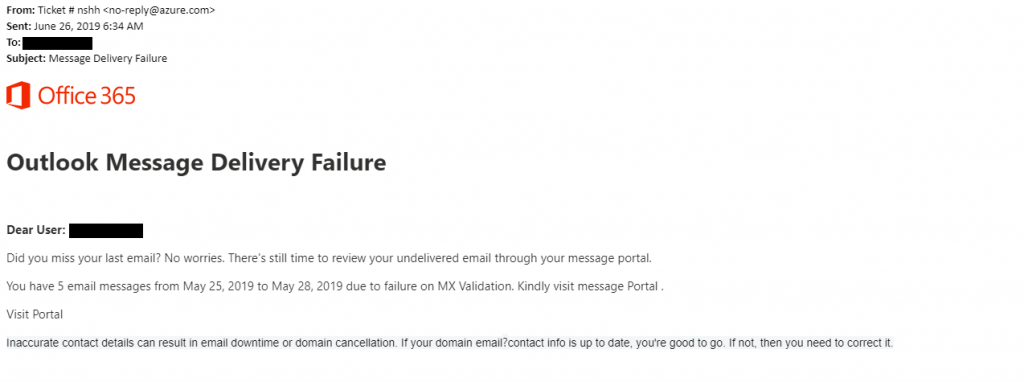The height and width of the screenshot is (382, 1024).
Task: Open the Visit Portal link
Action: [x=35, y=314]
